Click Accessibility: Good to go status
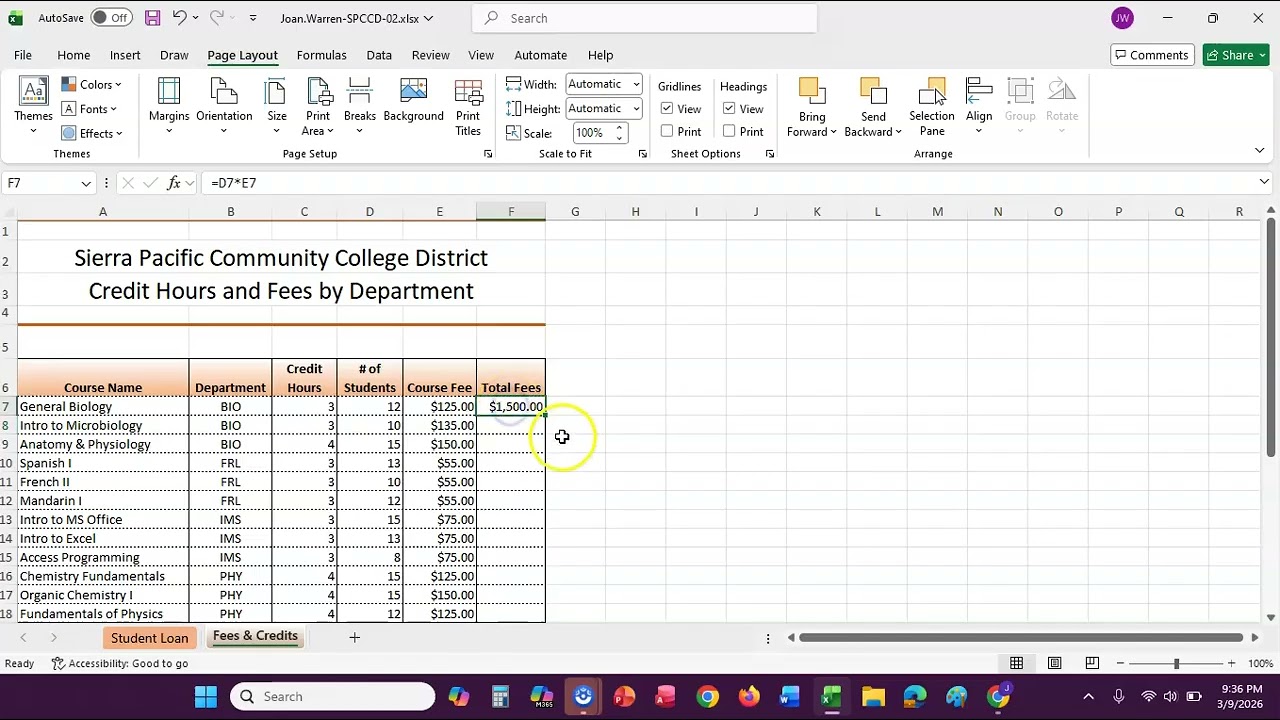 coord(119,663)
